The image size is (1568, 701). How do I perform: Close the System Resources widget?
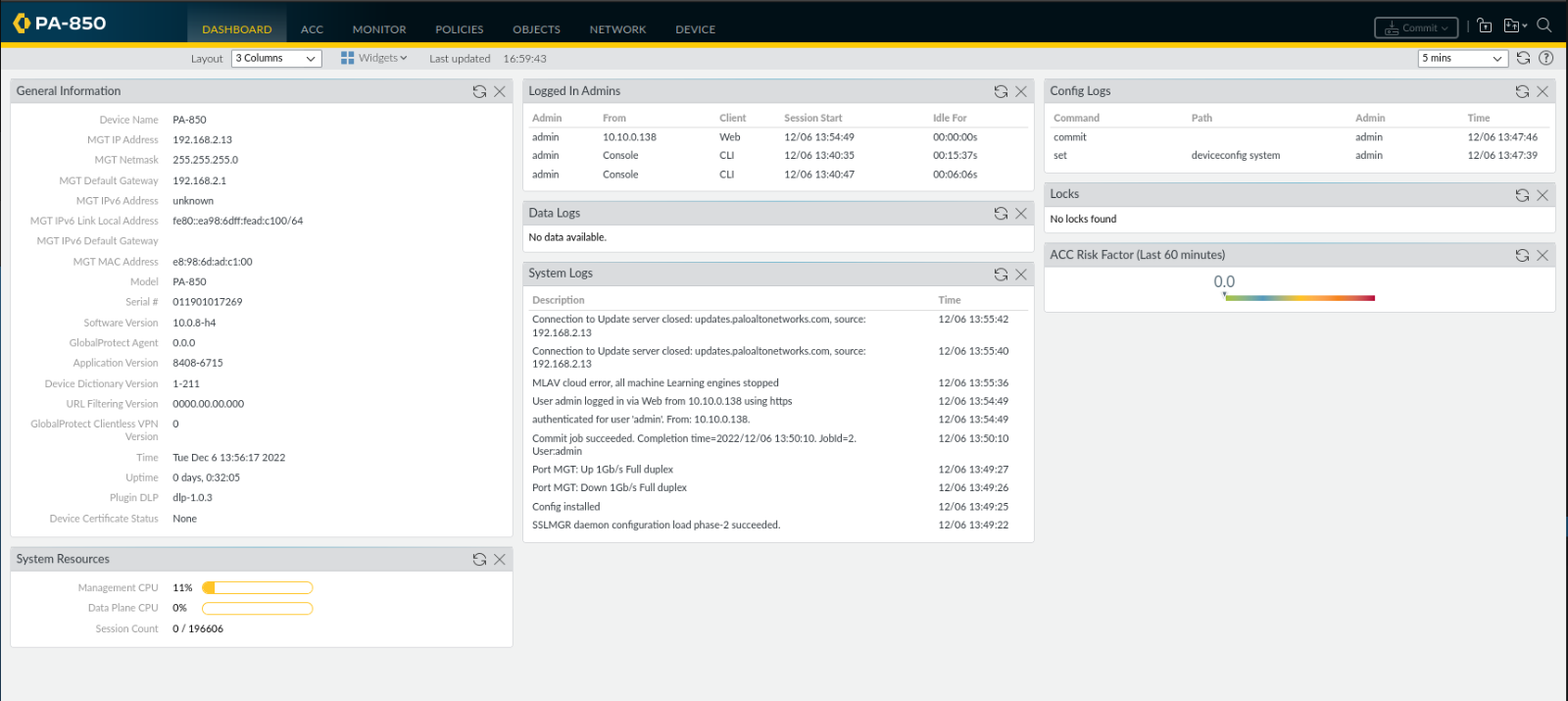[x=500, y=559]
